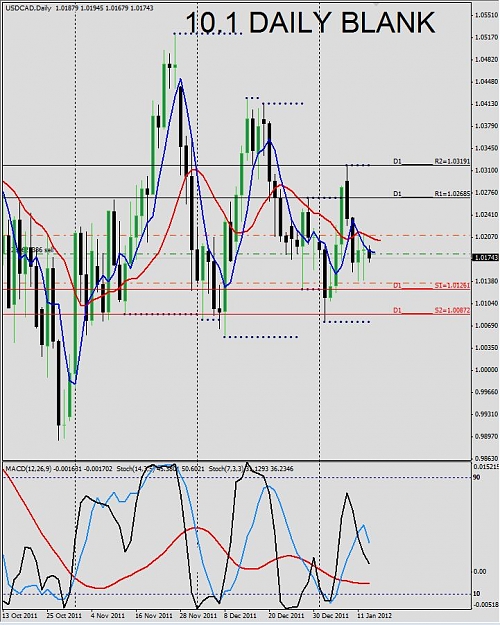Click the 0.00 indicator axis value
Viewport: 500px width, 625px height.
(480, 572)
